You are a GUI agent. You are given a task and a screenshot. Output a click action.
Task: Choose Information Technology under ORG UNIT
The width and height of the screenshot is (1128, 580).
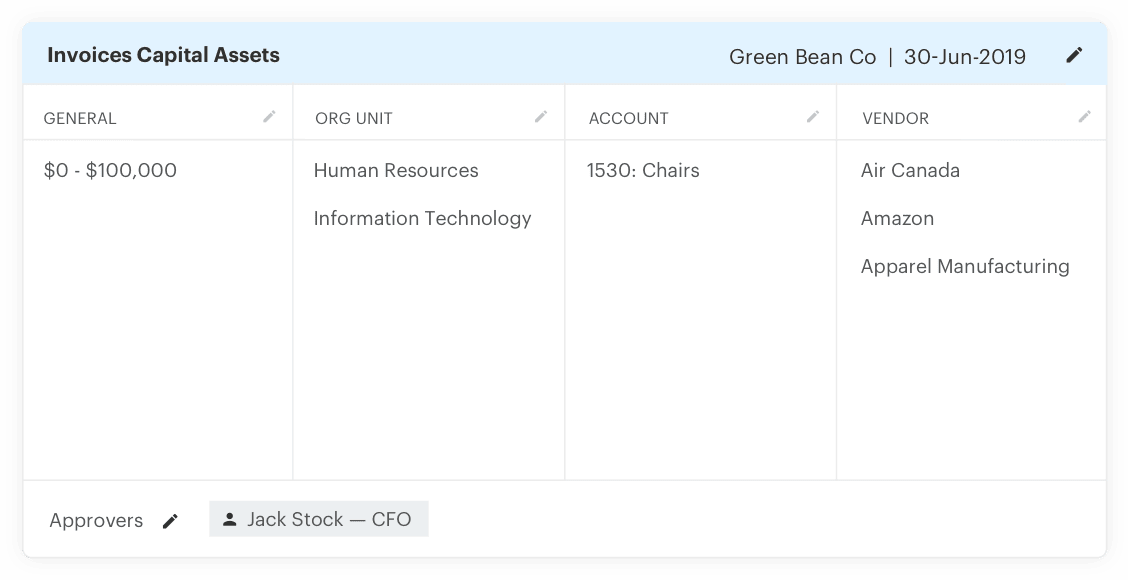tap(423, 218)
